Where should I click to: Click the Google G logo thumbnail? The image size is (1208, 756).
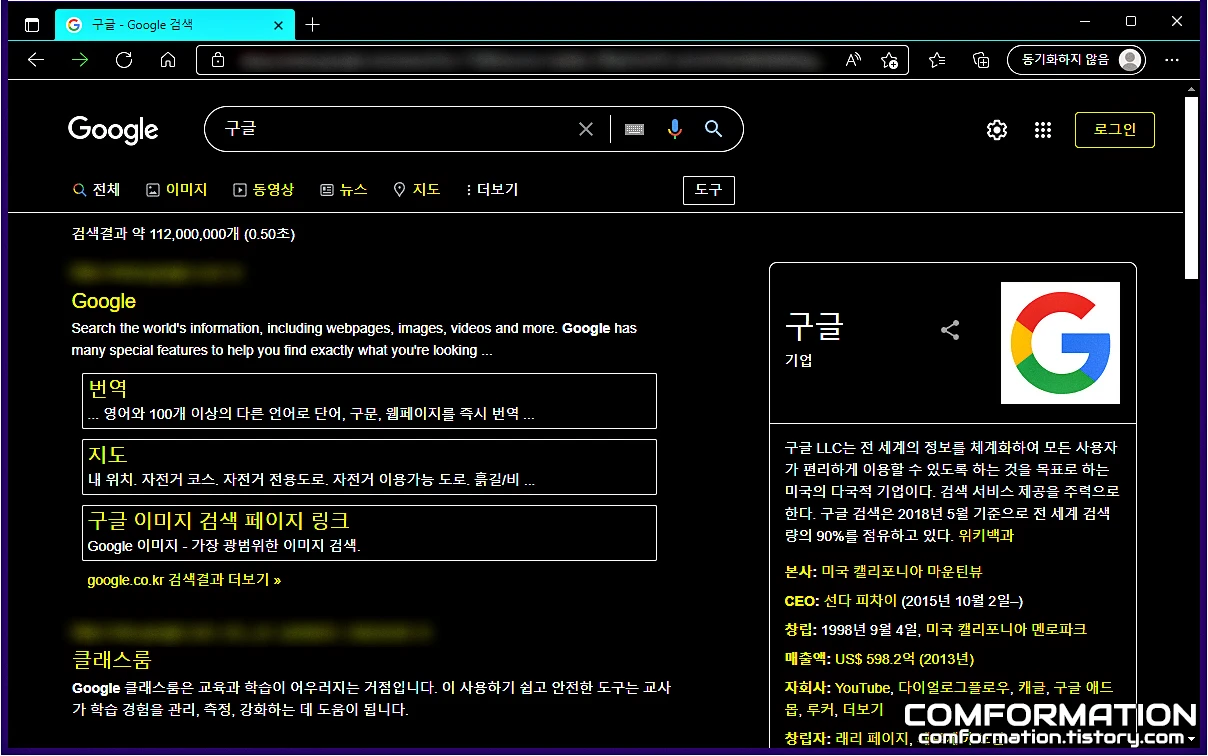(x=1060, y=343)
